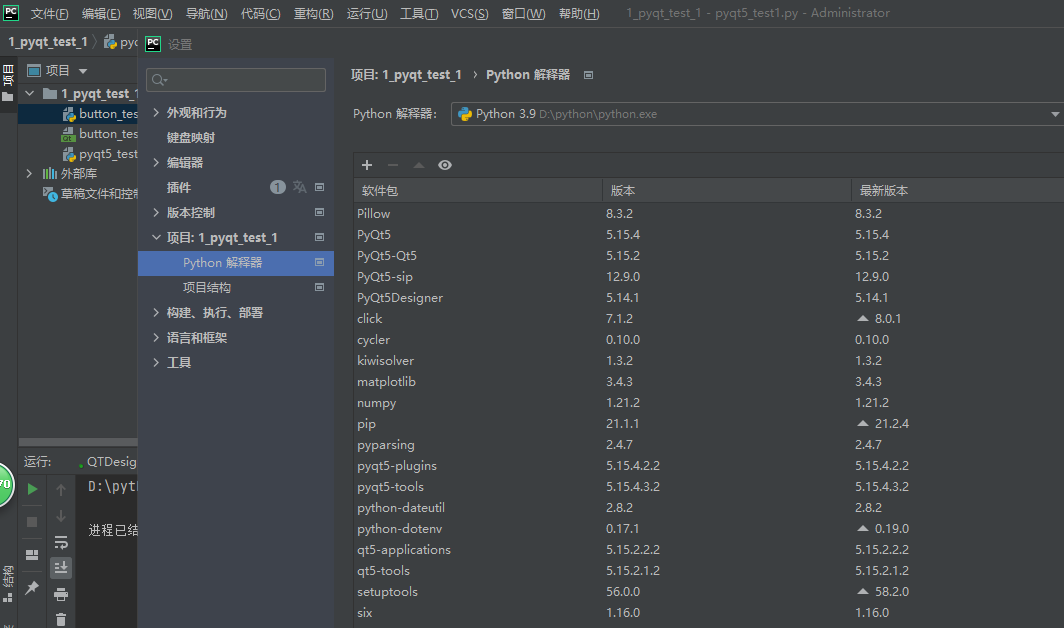Click the add package plus icon
This screenshot has height=628, width=1064.
pos(367,165)
